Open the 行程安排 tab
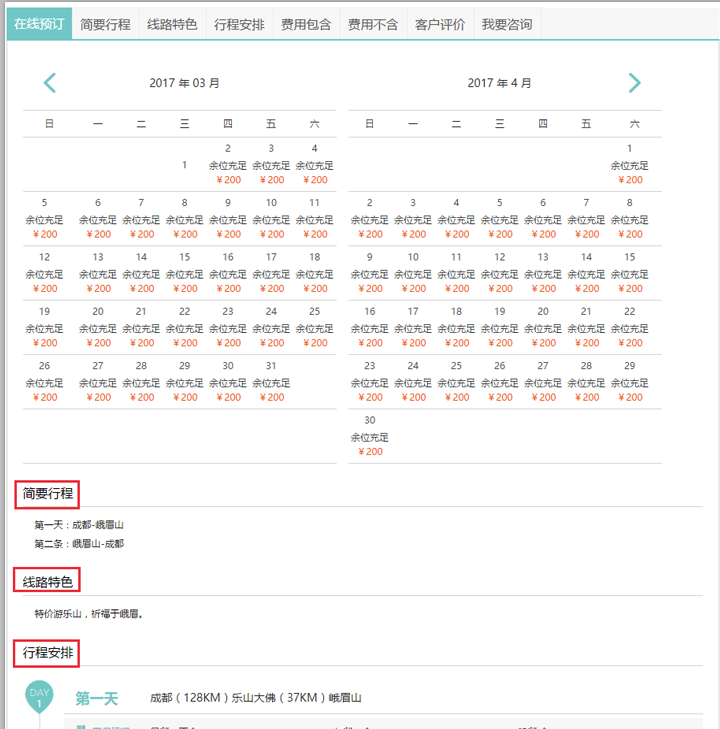This screenshot has height=729, width=720. 239,25
